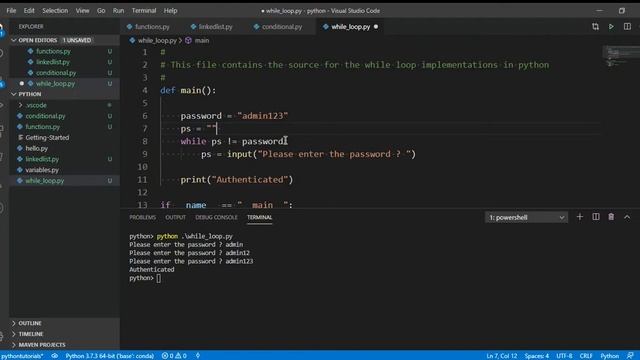Expand the Timeline section
Image resolution: width=640 pixels, height=360 pixels.
point(31,334)
